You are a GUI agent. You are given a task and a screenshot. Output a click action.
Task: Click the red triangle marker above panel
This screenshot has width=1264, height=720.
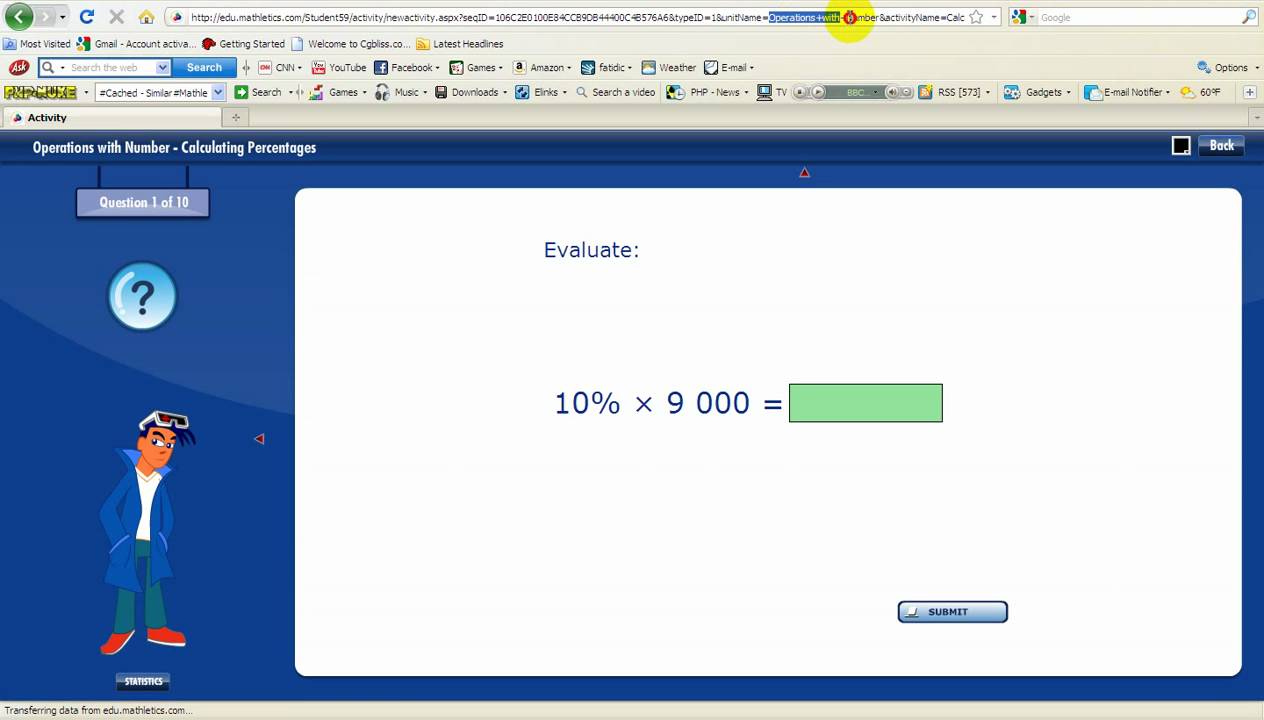pyautogui.click(x=804, y=173)
